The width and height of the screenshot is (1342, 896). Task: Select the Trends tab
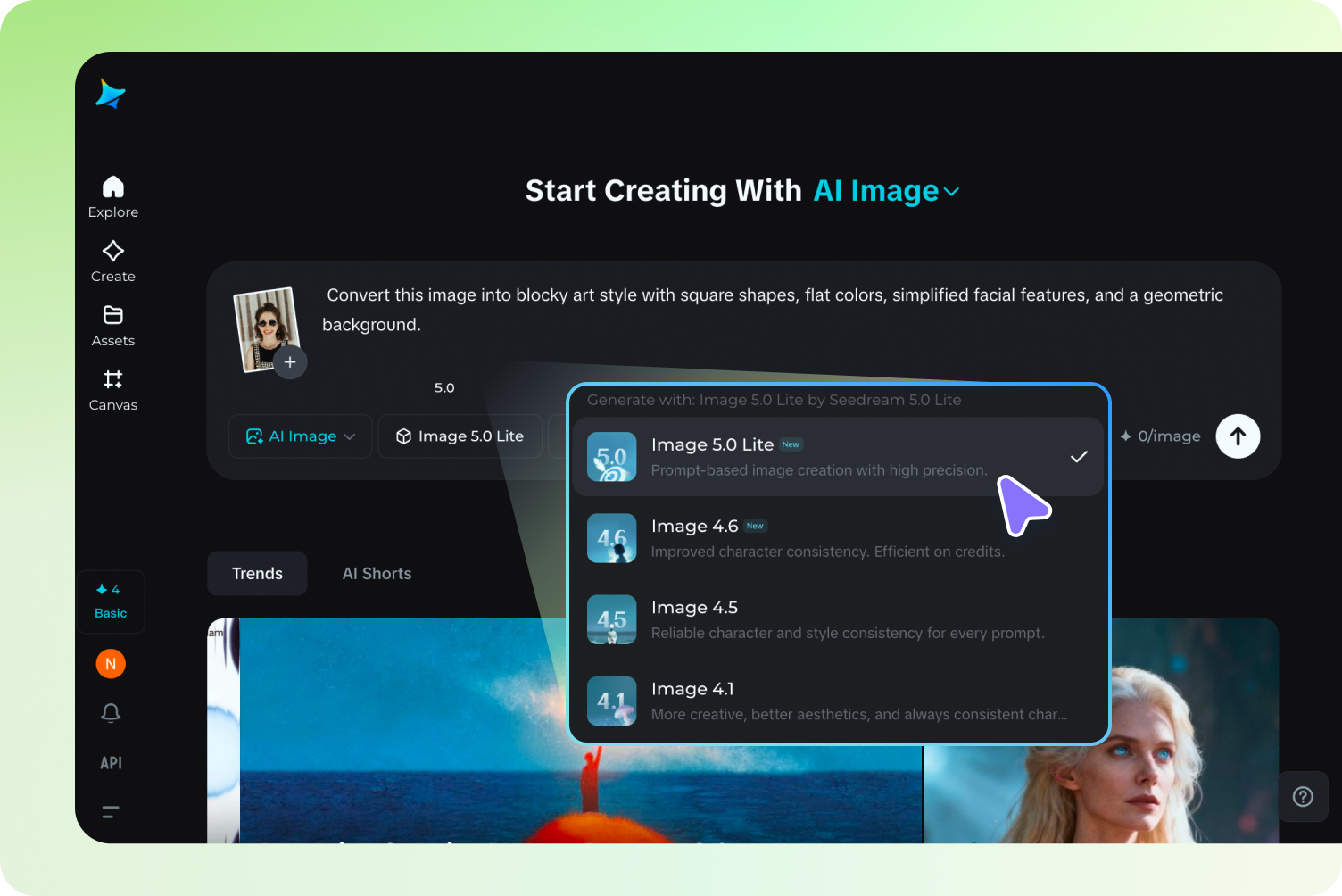[257, 573]
